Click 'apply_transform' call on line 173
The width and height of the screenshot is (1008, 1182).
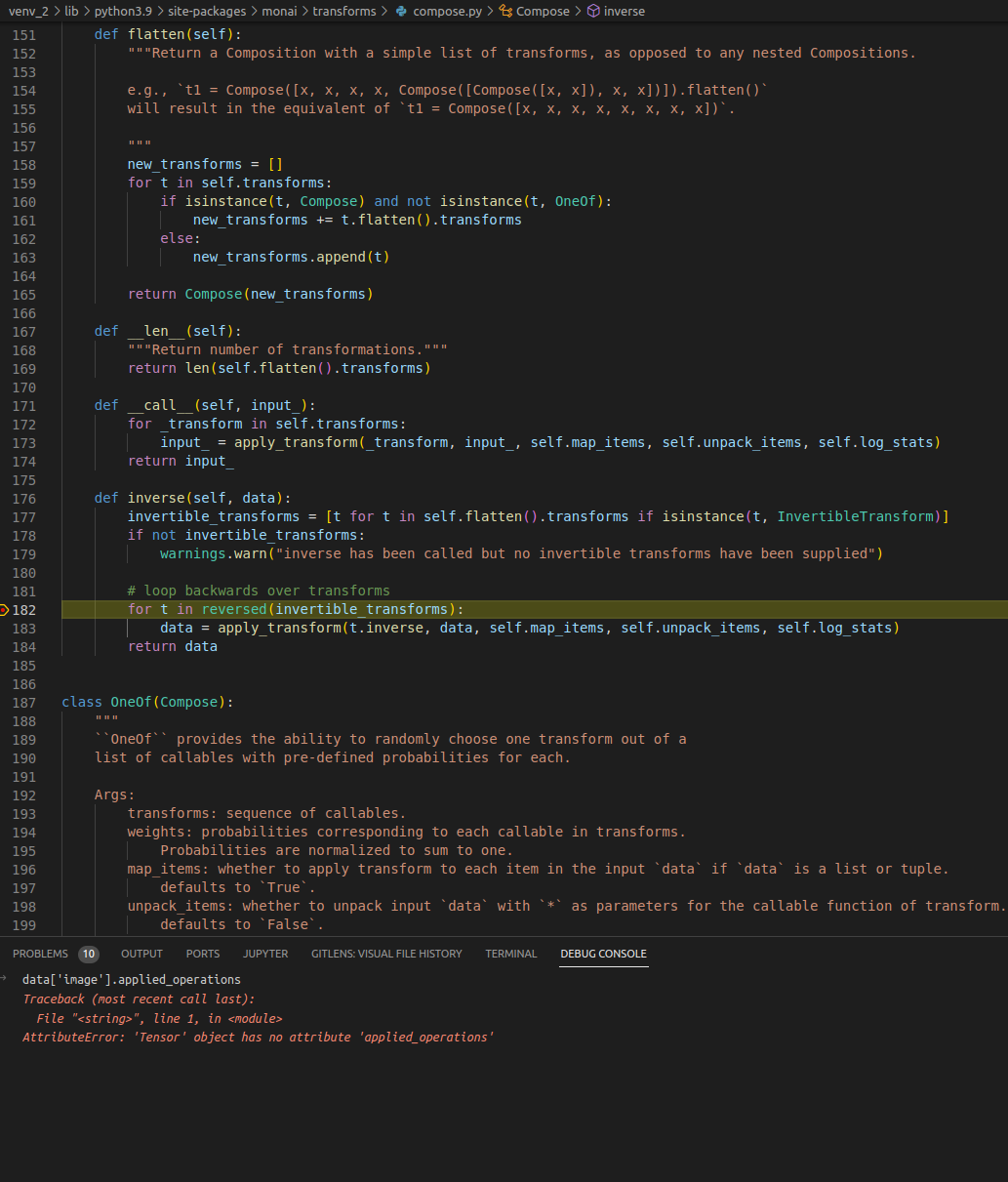click(x=296, y=442)
